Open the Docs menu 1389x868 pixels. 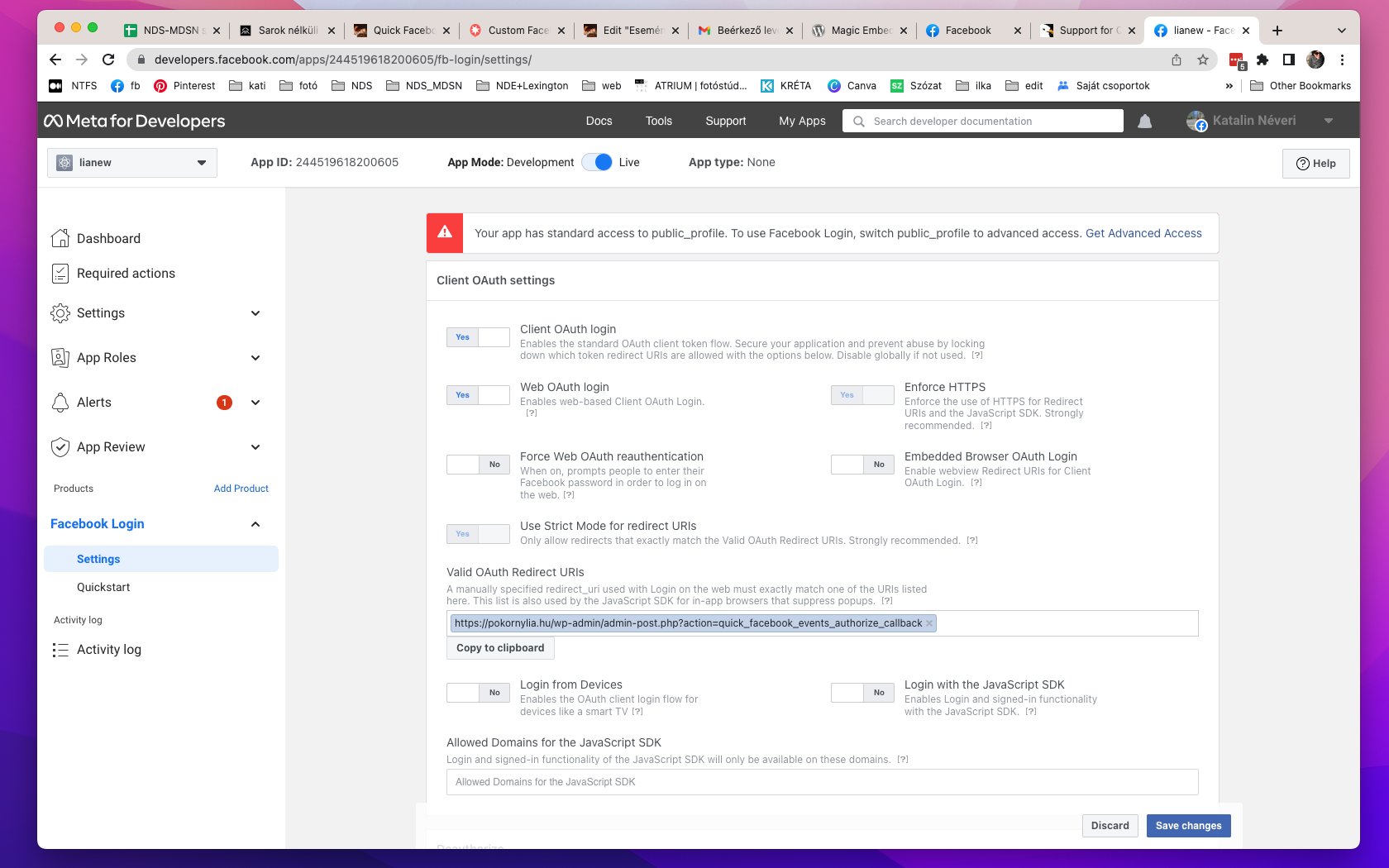(x=599, y=121)
